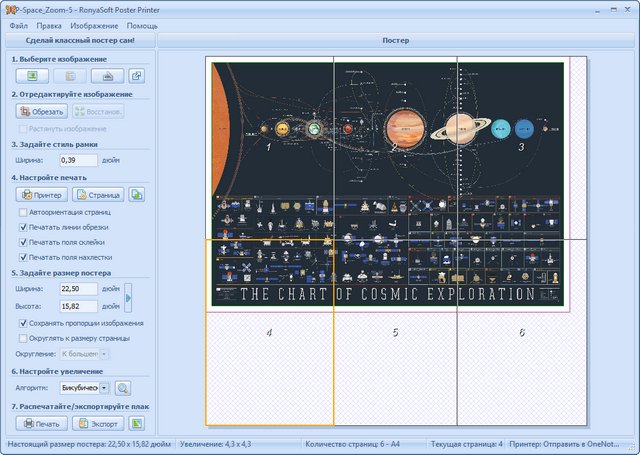The image size is (640, 455).
Task: Uncheck Печатать линии обрезки
Action: (x=24, y=227)
